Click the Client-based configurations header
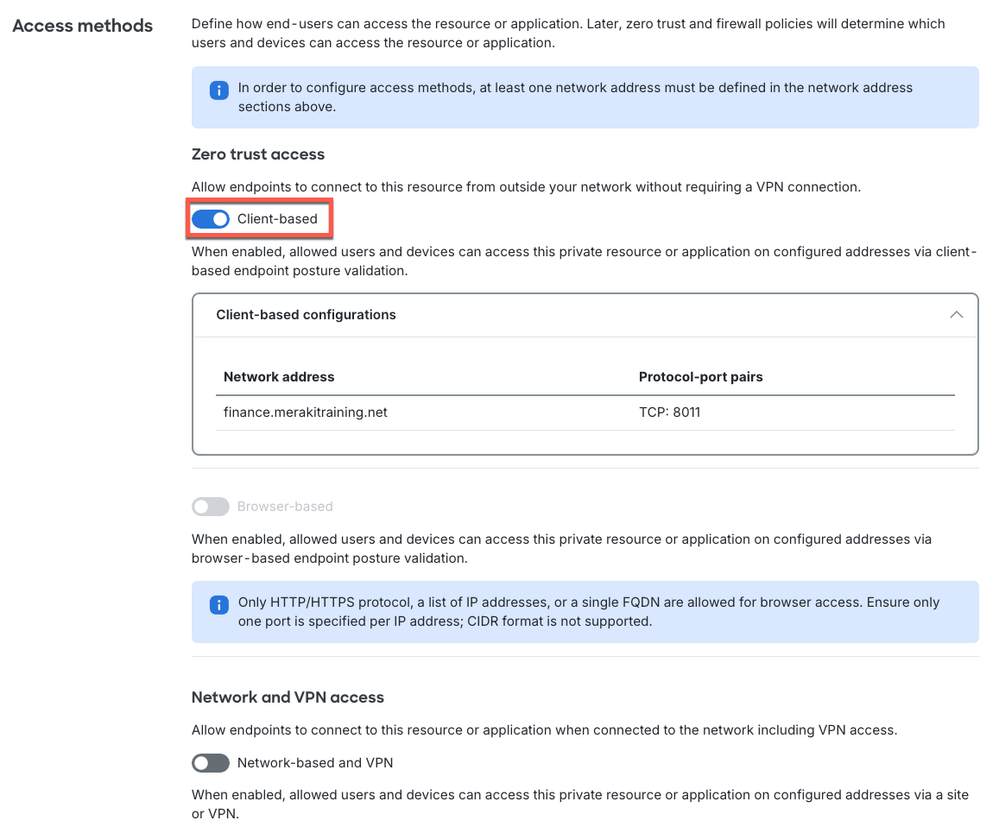This screenshot has height=838, width=999. pyautogui.click(x=306, y=315)
